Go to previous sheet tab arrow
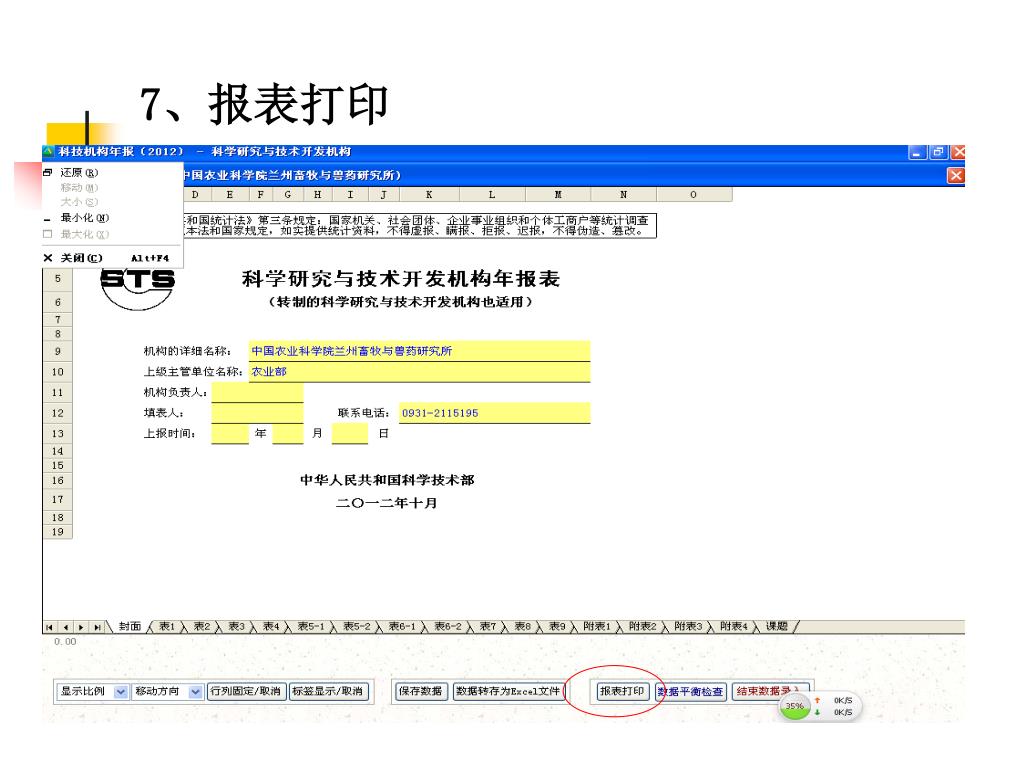Image resolution: width=1024 pixels, height=768 pixels. click(65, 627)
